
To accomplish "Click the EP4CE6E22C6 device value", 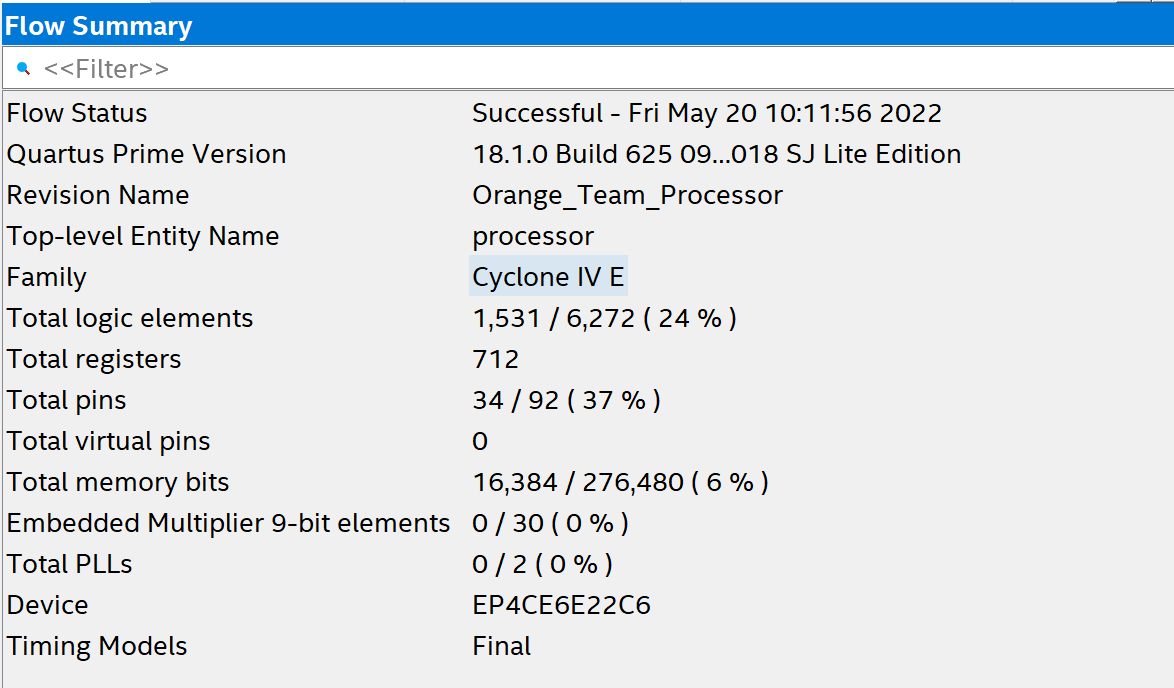I will pyautogui.click(x=562, y=605).
